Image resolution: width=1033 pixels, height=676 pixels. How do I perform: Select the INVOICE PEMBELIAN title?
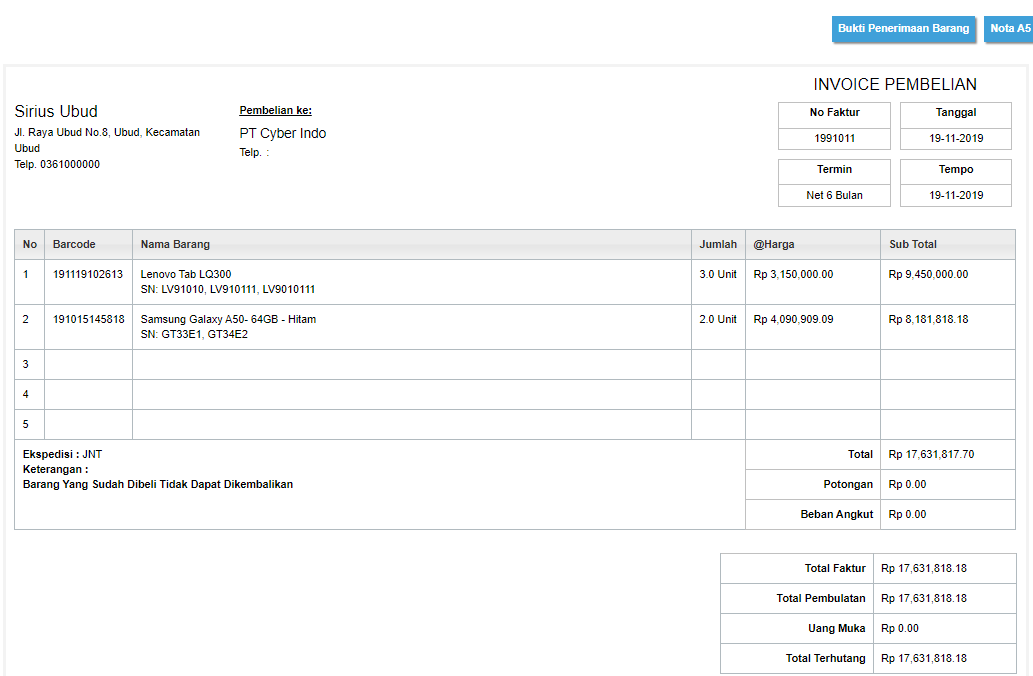tap(895, 84)
